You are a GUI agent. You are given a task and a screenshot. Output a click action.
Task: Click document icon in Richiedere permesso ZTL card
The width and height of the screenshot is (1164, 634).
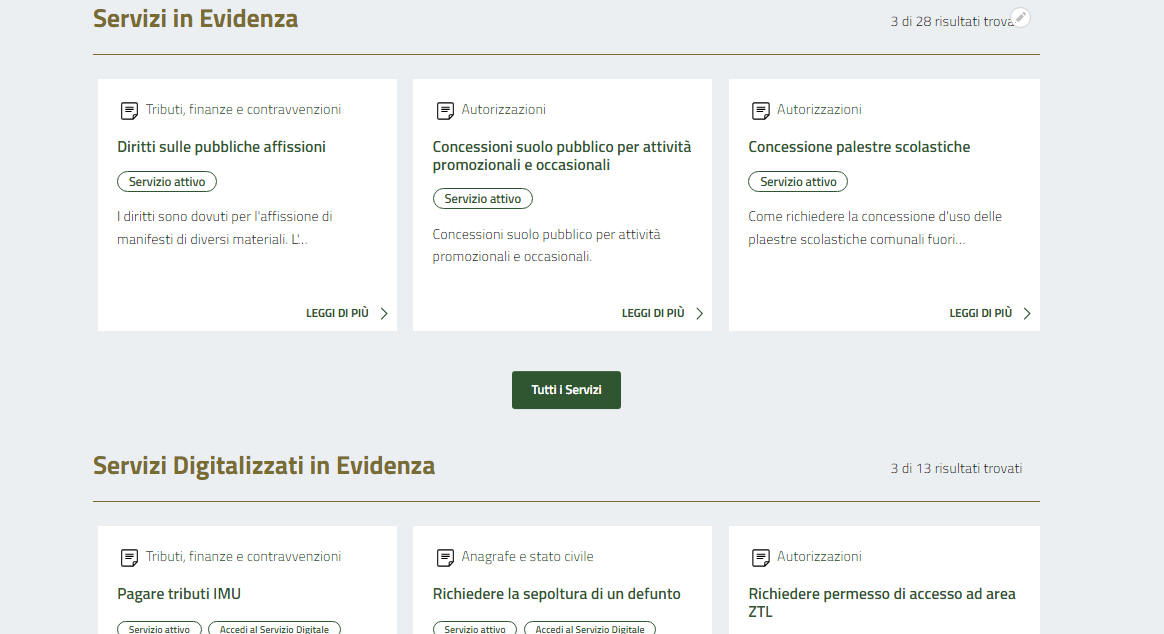pos(761,557)
